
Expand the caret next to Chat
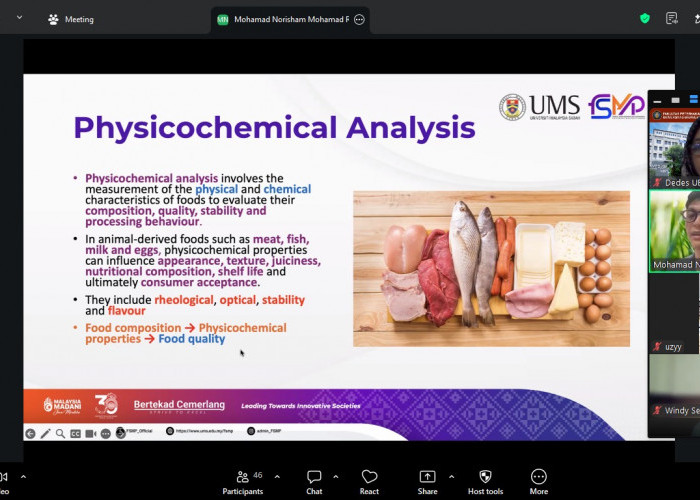pyautogui.click(x=336, y=477)
